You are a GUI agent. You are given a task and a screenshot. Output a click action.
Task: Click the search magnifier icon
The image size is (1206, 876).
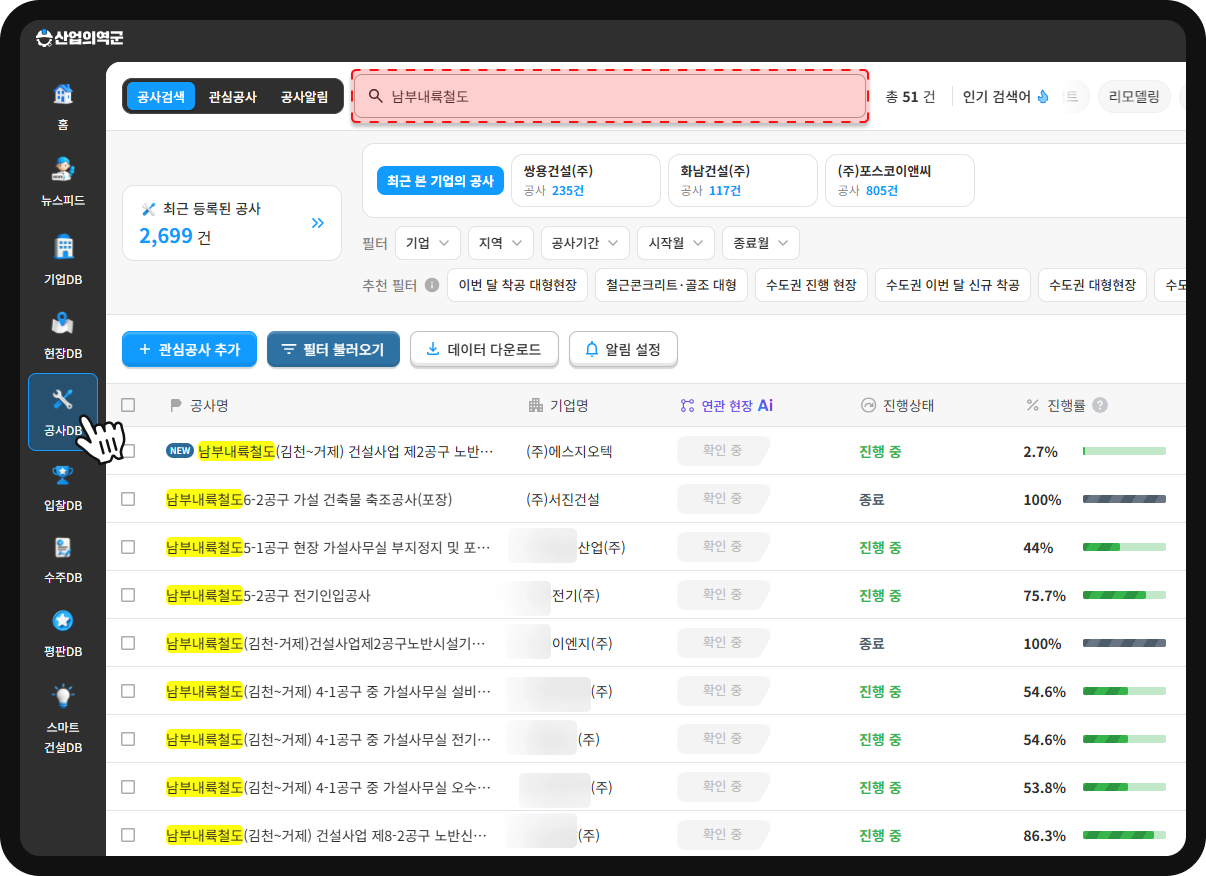point(376,97)
